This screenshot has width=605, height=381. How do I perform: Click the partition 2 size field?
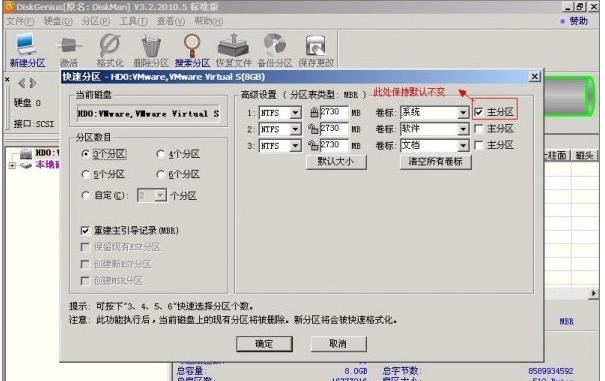[334, 129]
